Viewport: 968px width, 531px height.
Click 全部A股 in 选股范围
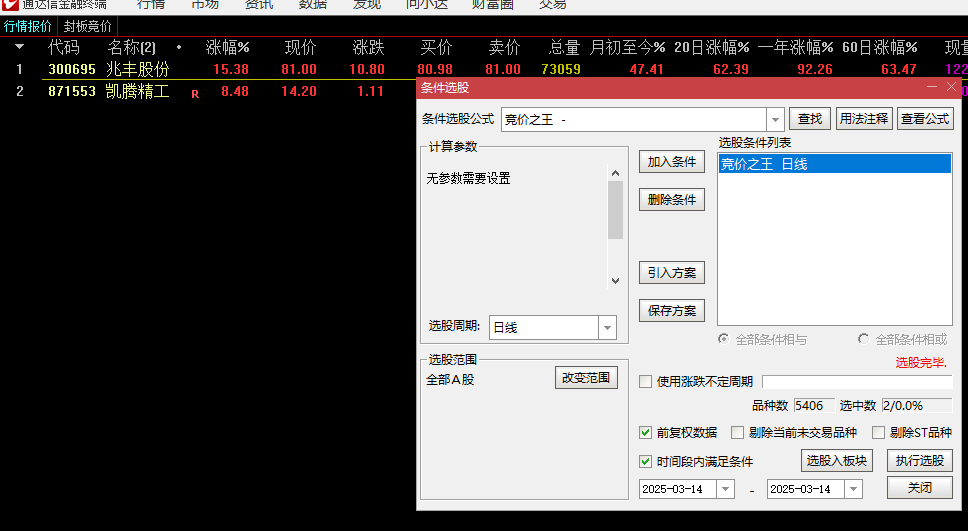pyautogui.click(x=450, y=380)
